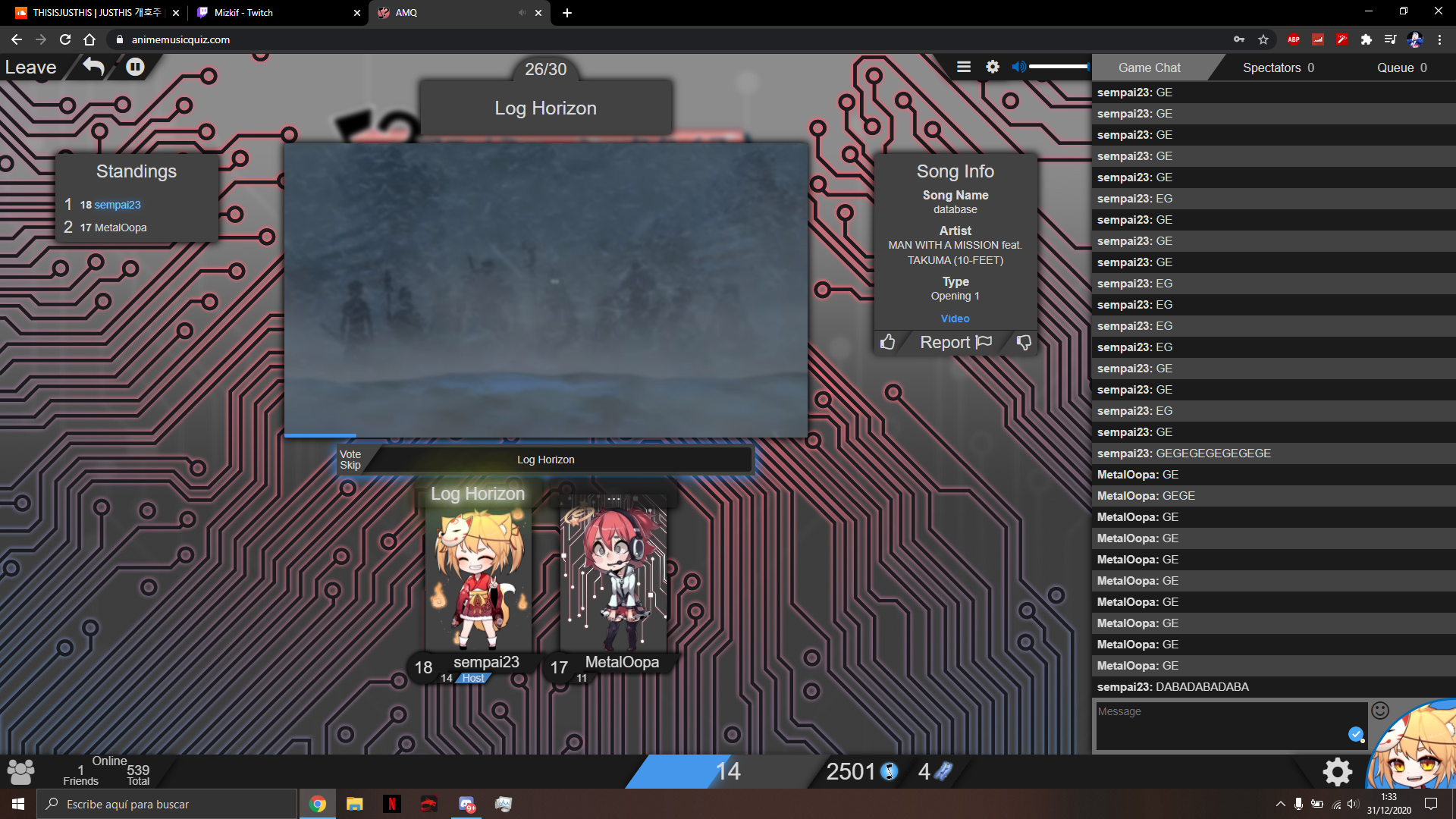The height and width of the screenshot is (819, 1456).
Task: Open the friends list icon
Action: 20,771
